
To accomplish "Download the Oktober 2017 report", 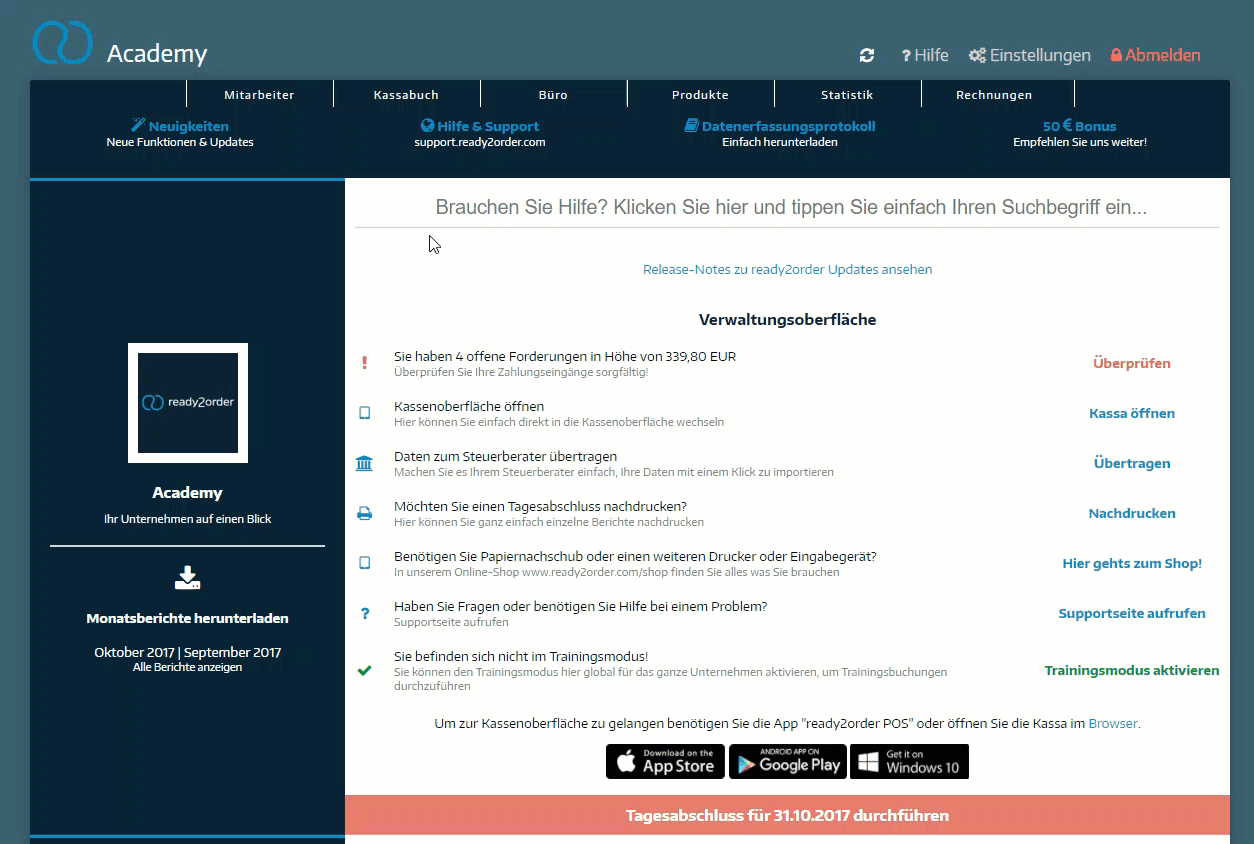I will [x=135, y=652].
